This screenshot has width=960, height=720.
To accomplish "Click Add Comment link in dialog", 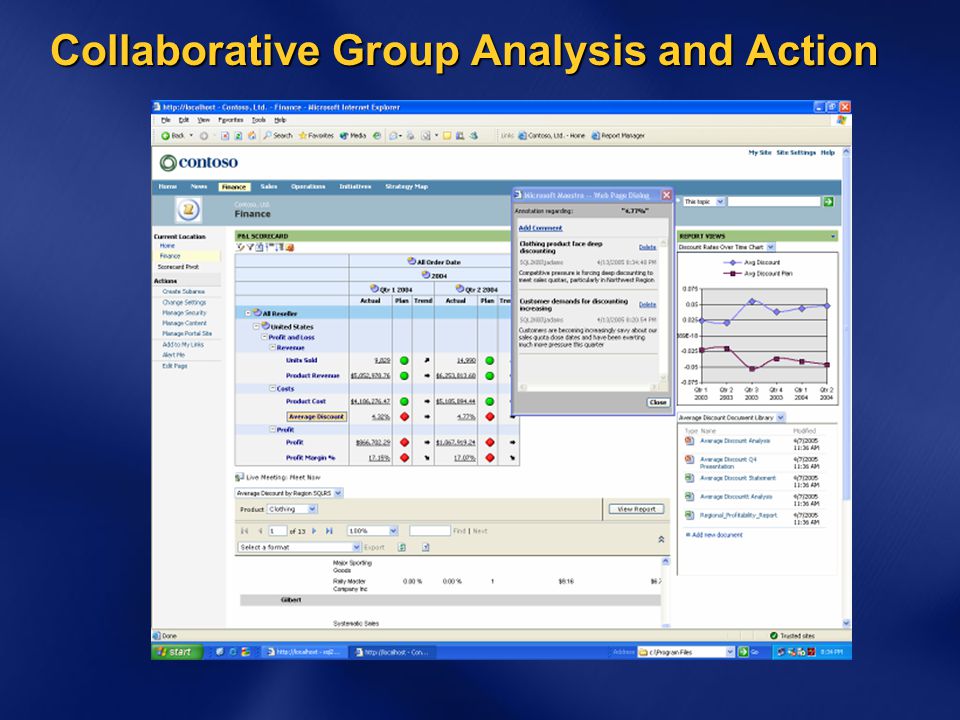I will point(540,228).
